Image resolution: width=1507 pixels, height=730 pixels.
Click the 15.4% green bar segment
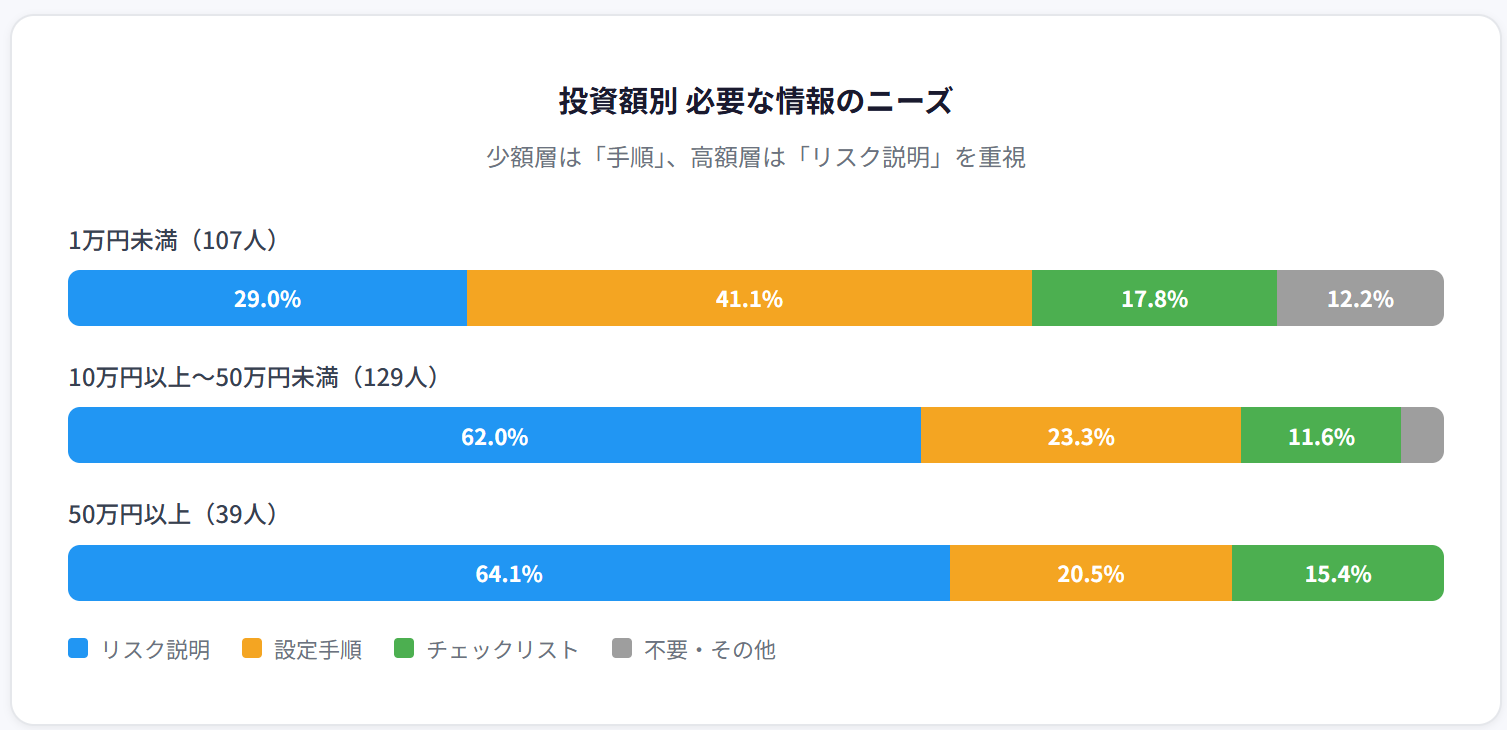click(x=1337, y=573)
